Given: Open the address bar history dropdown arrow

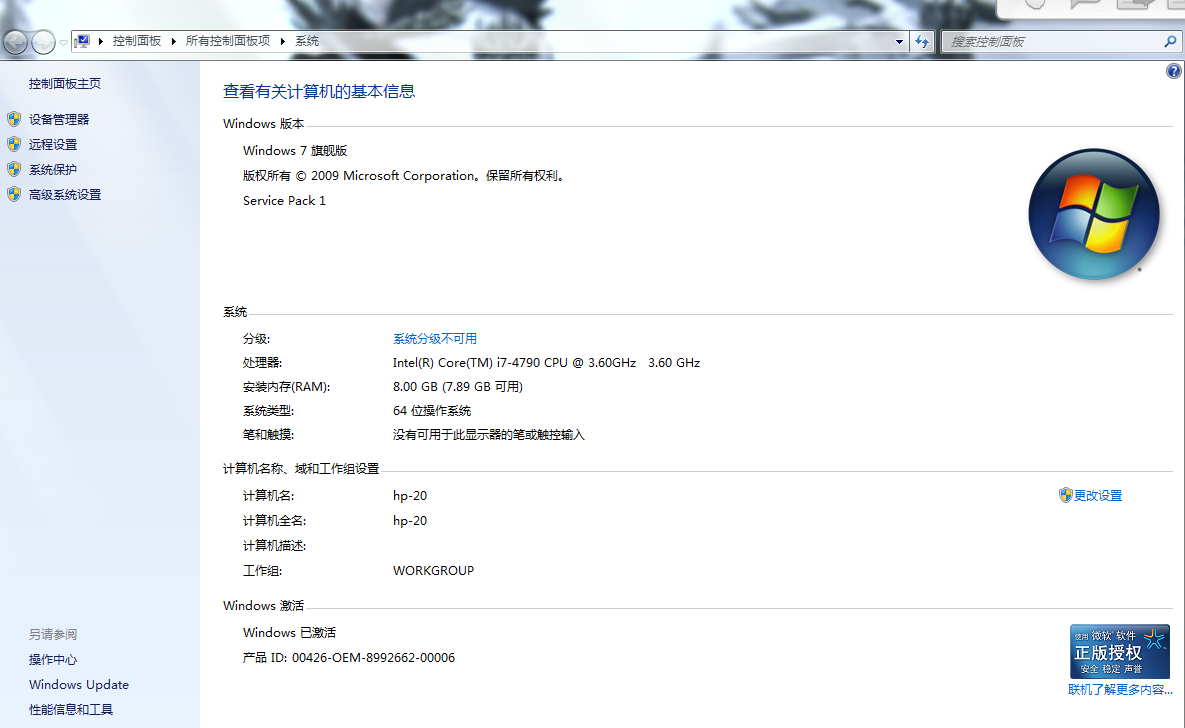Looking at the screenshot, I should (899, 42).
